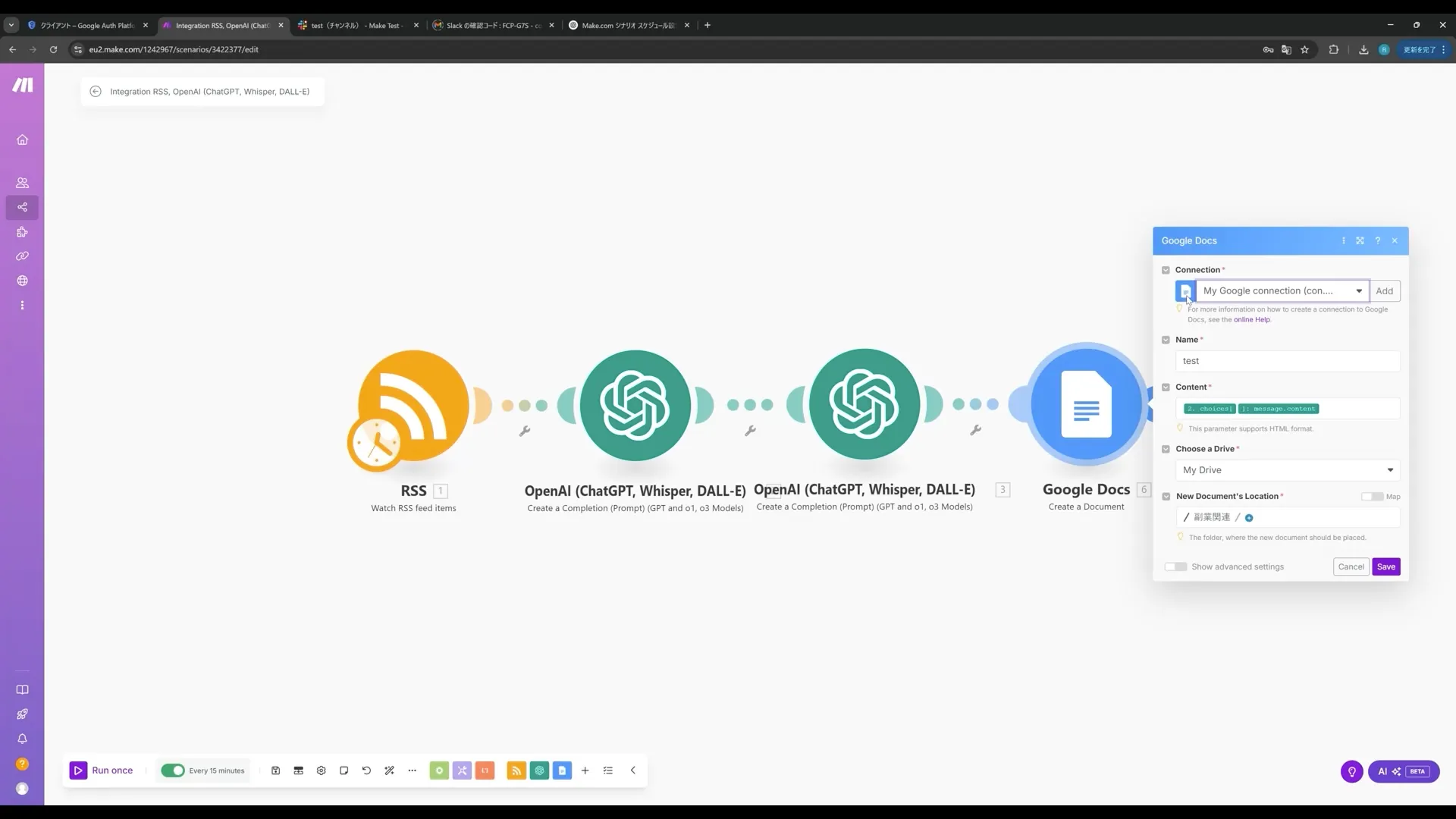Image resolution: width=1456 pixels, height=819 pixels.
Task: Open the three-dot menu in Google Docs panel
Action: [x=1343, y=240]
